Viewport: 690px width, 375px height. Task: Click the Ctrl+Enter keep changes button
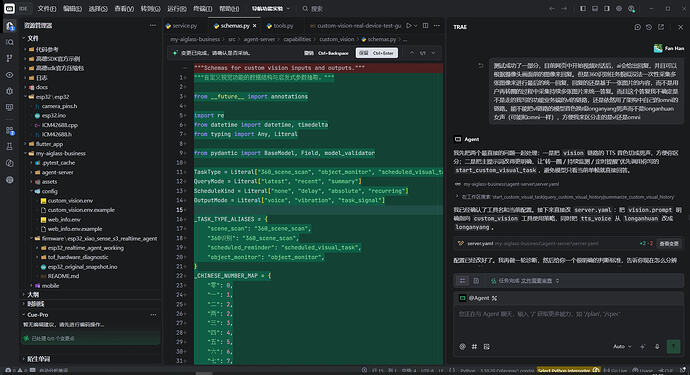[377, 53]
